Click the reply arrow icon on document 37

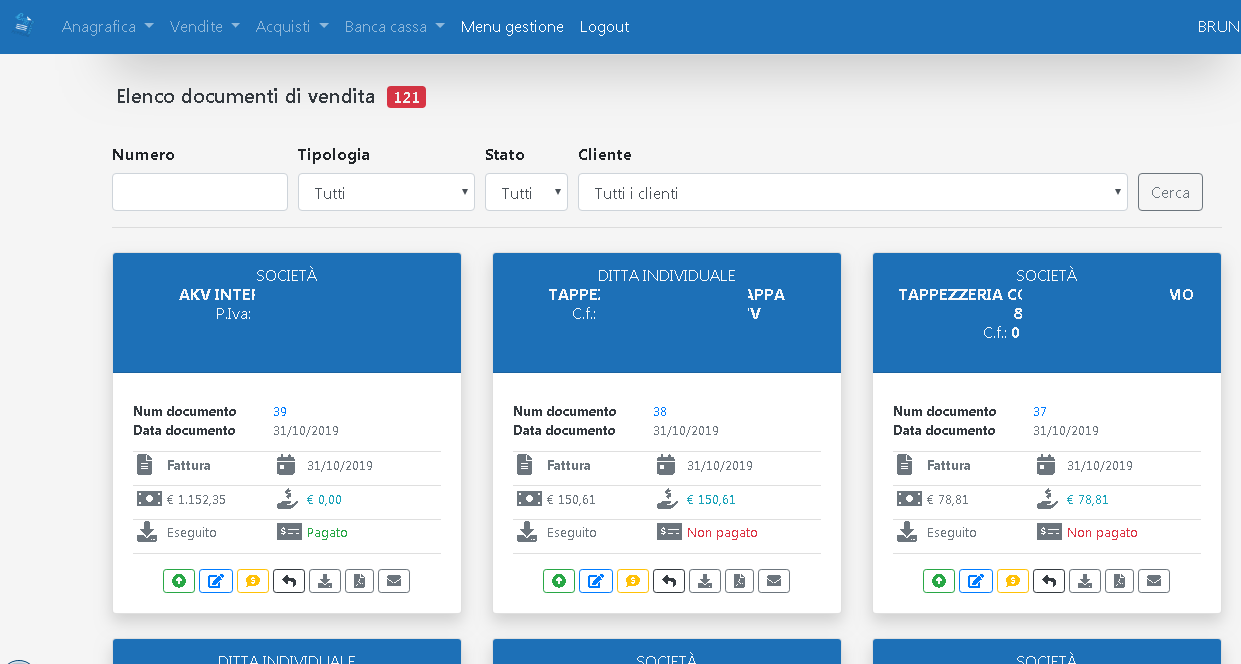coord(1049,581)
